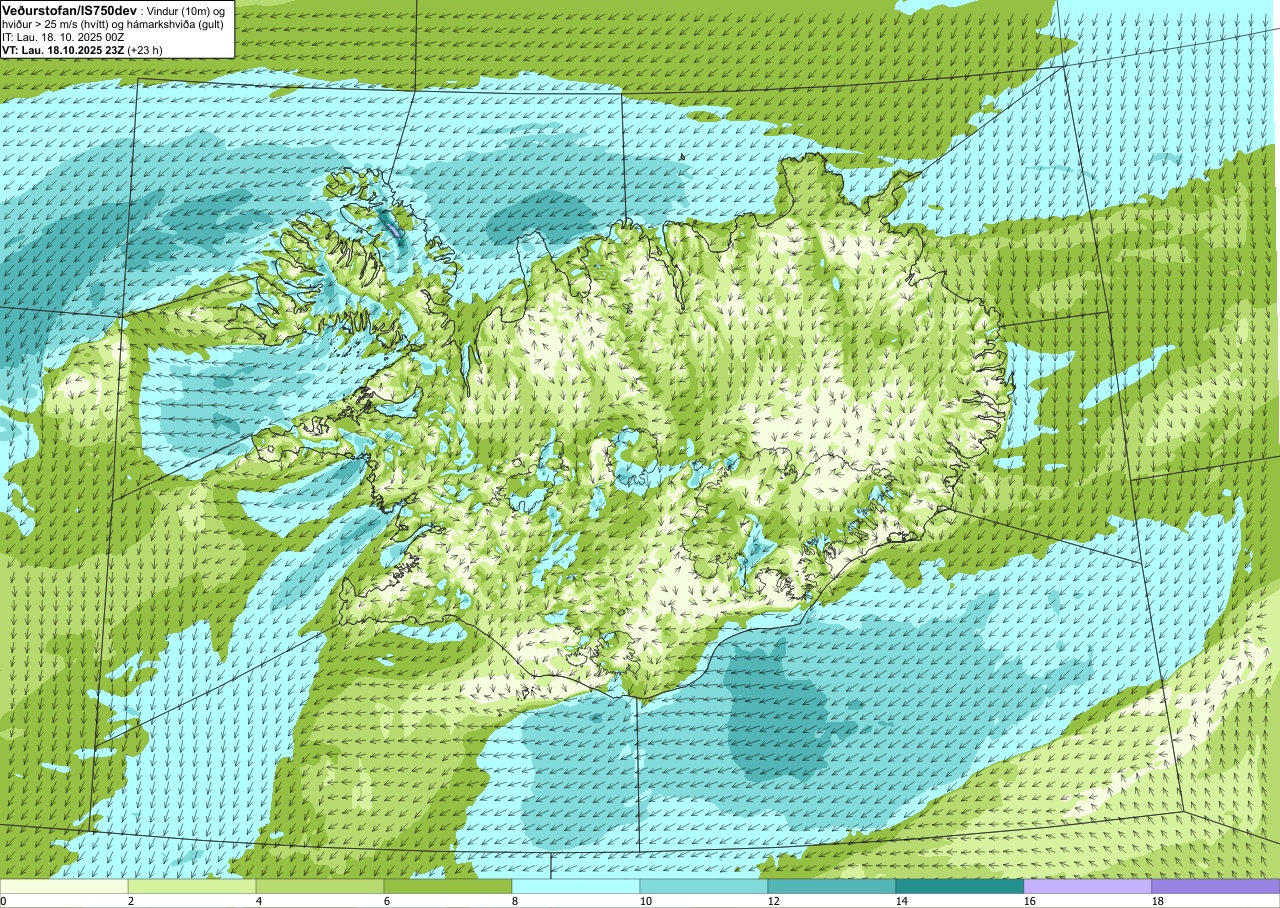Click the legend scale label '18'
The image size is (1280, 908).
pyautogui.click(x=1158, y=901)
